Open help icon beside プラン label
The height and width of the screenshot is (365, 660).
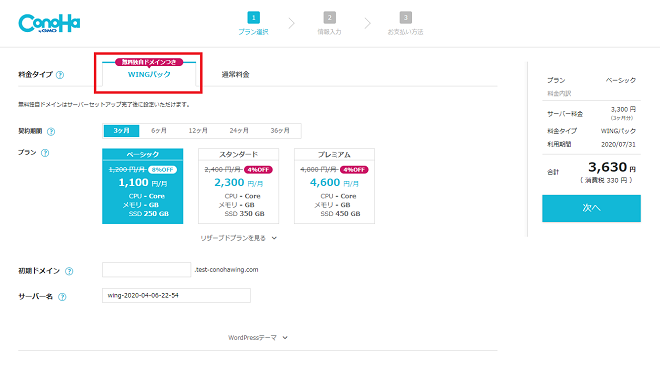pos(45,153)
